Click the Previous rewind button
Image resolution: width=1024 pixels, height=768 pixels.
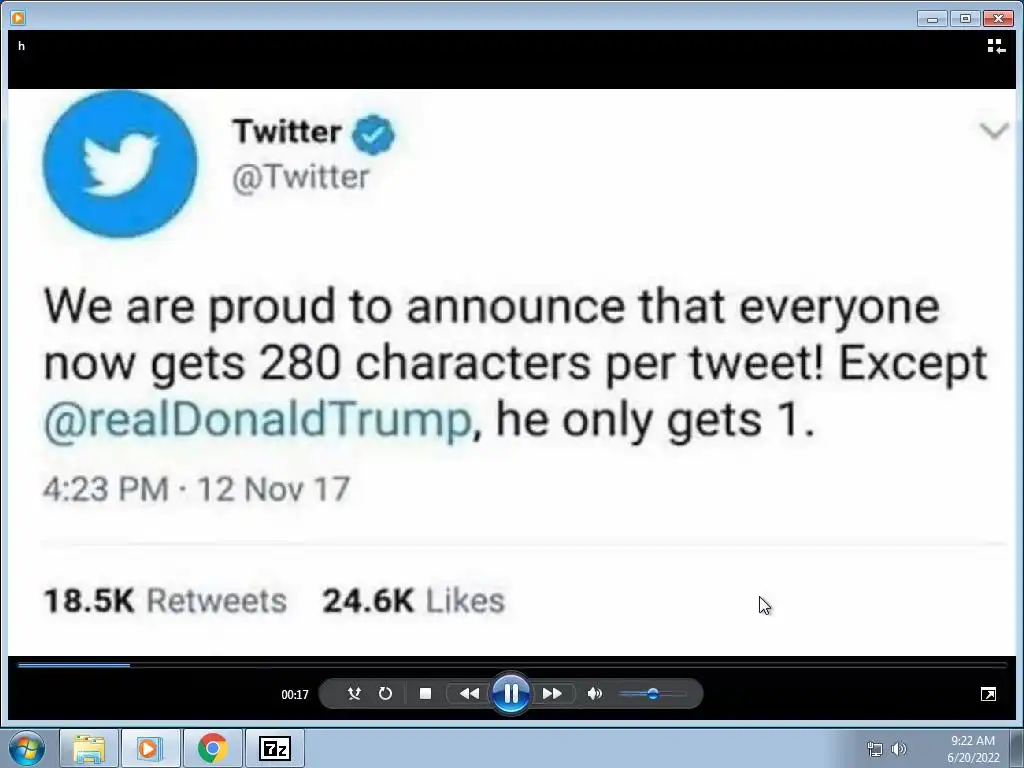pos(469,694)
